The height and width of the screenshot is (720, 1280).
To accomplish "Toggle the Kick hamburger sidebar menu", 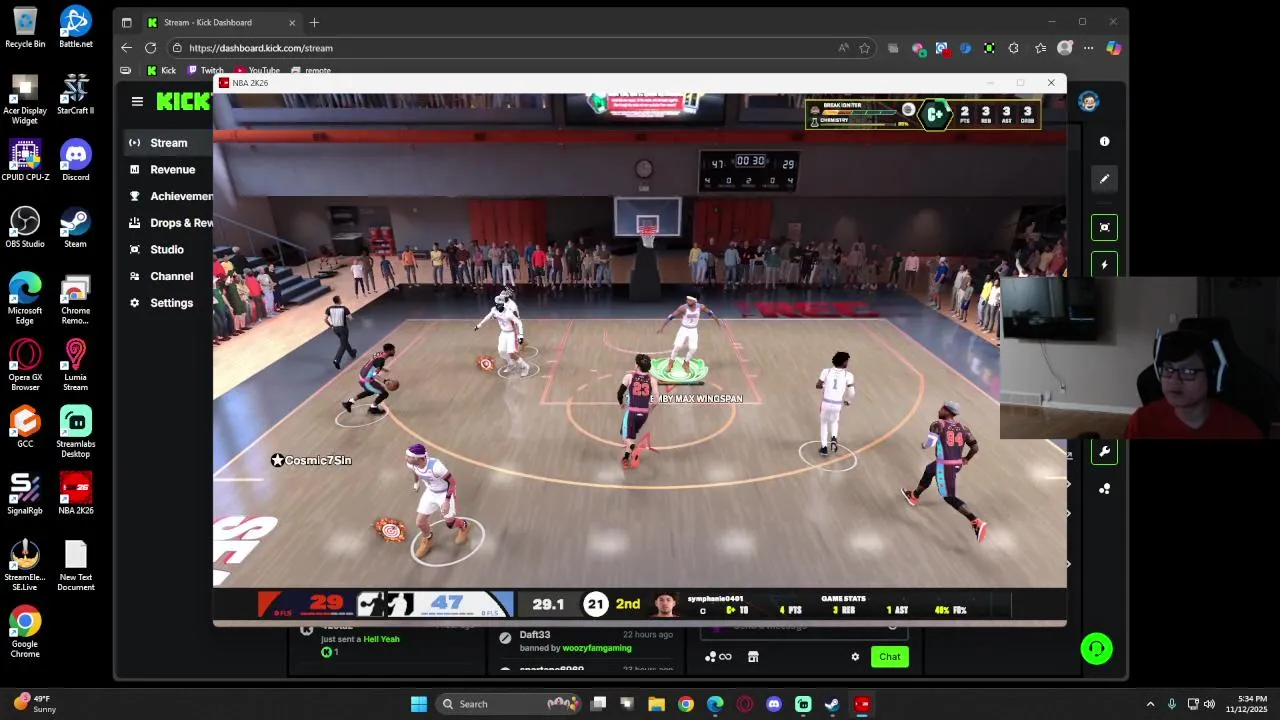I will tap(137, 101).
